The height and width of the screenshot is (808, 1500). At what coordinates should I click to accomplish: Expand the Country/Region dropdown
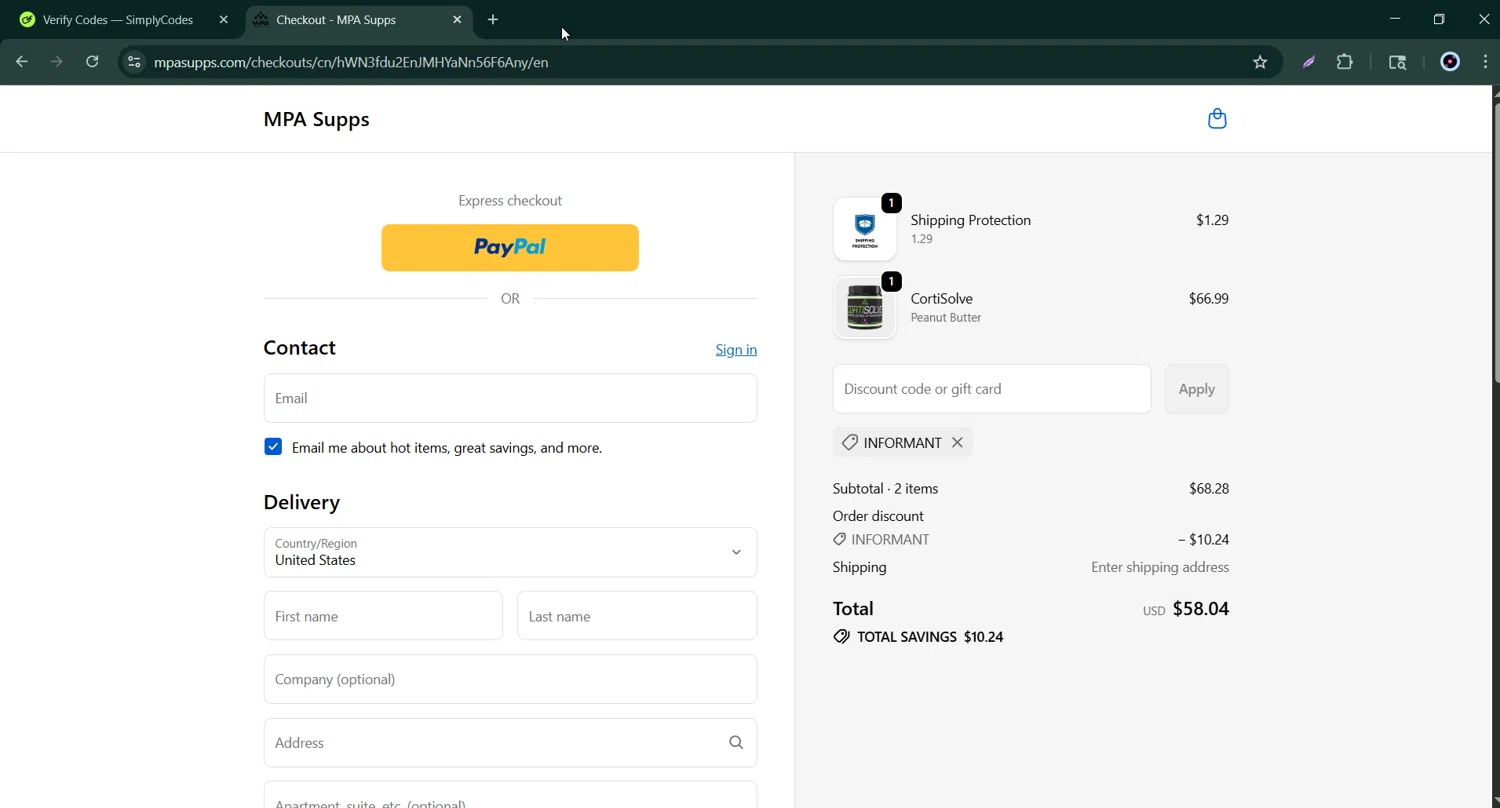510,552
